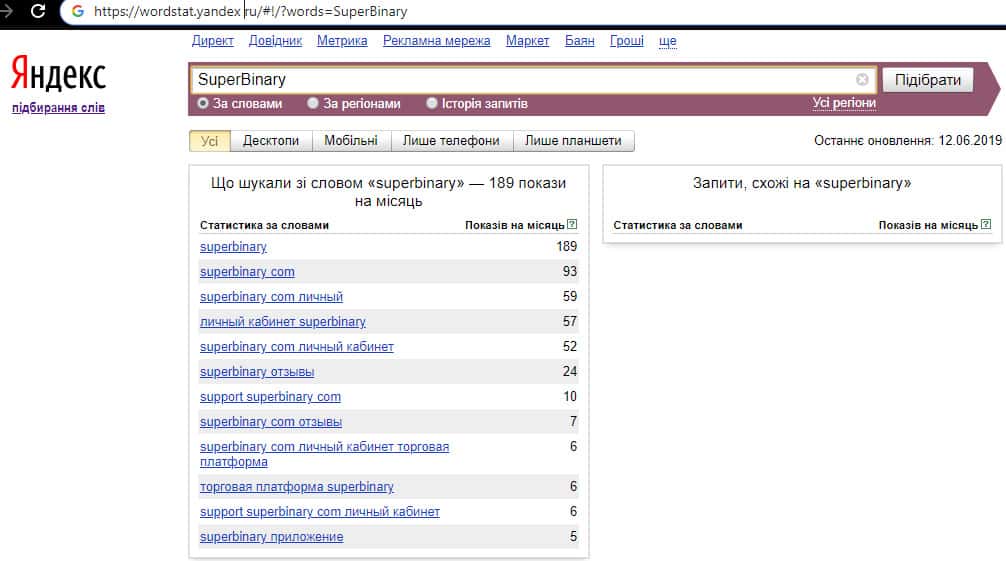Click the Google icon in address bar
The width and height of the screenshot is (1006, 561).
coord(77,12)
